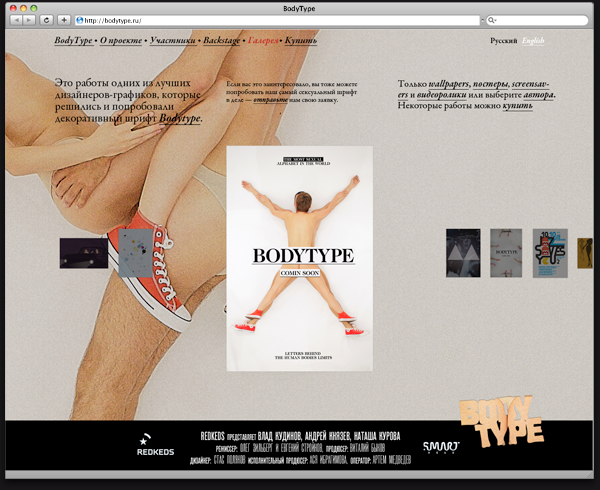The height and width of the screenshot is (490, 600).
Task: Switch language to Русский
Action: coord(504,41)
